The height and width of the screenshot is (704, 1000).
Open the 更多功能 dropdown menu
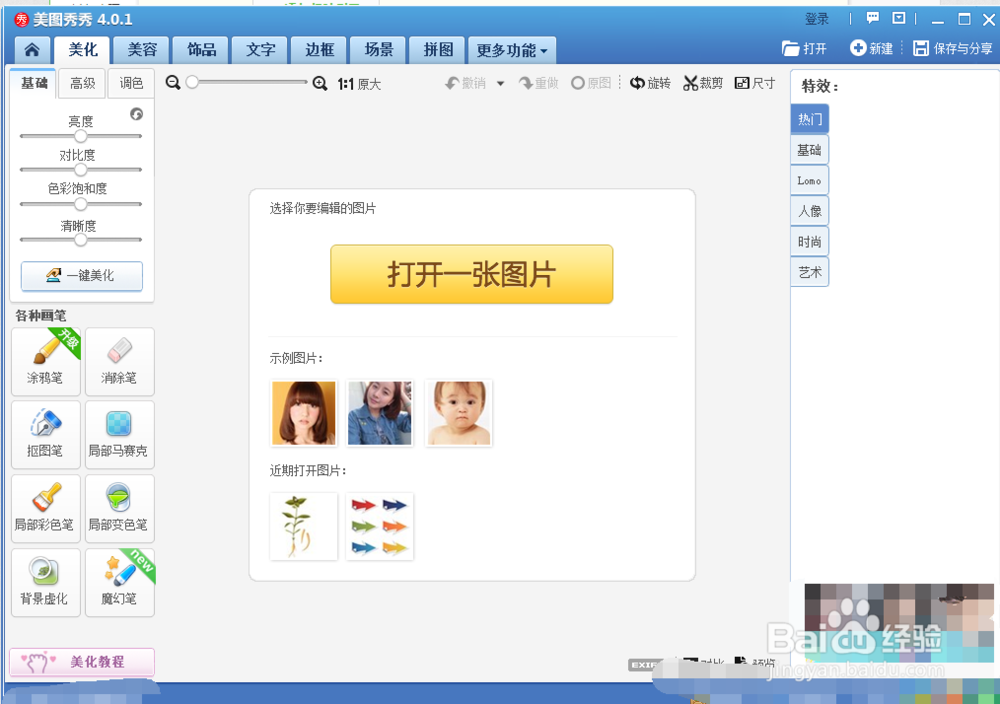click(x=512, y=50)
